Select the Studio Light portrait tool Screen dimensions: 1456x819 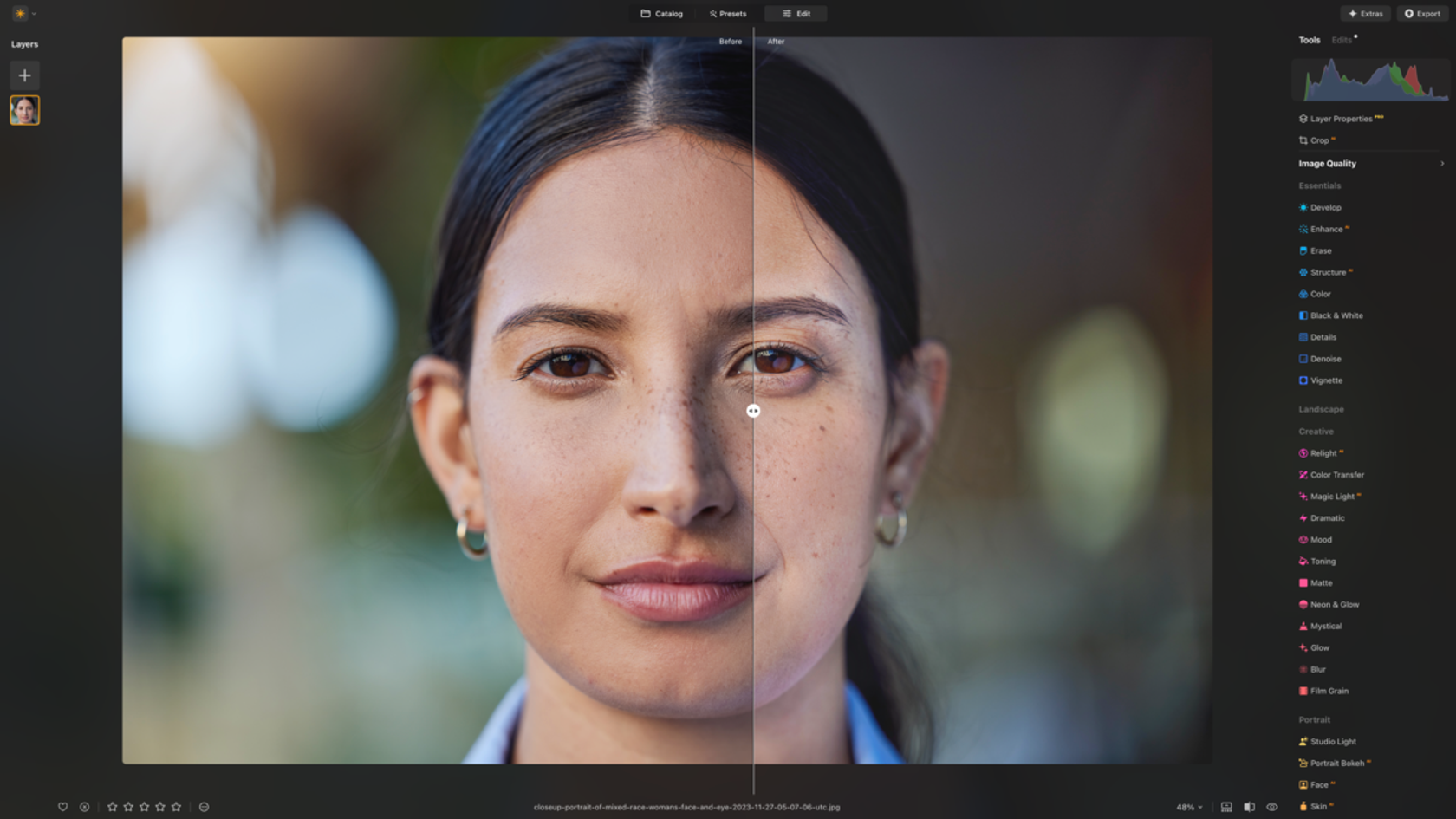[x=1333, y=741]
